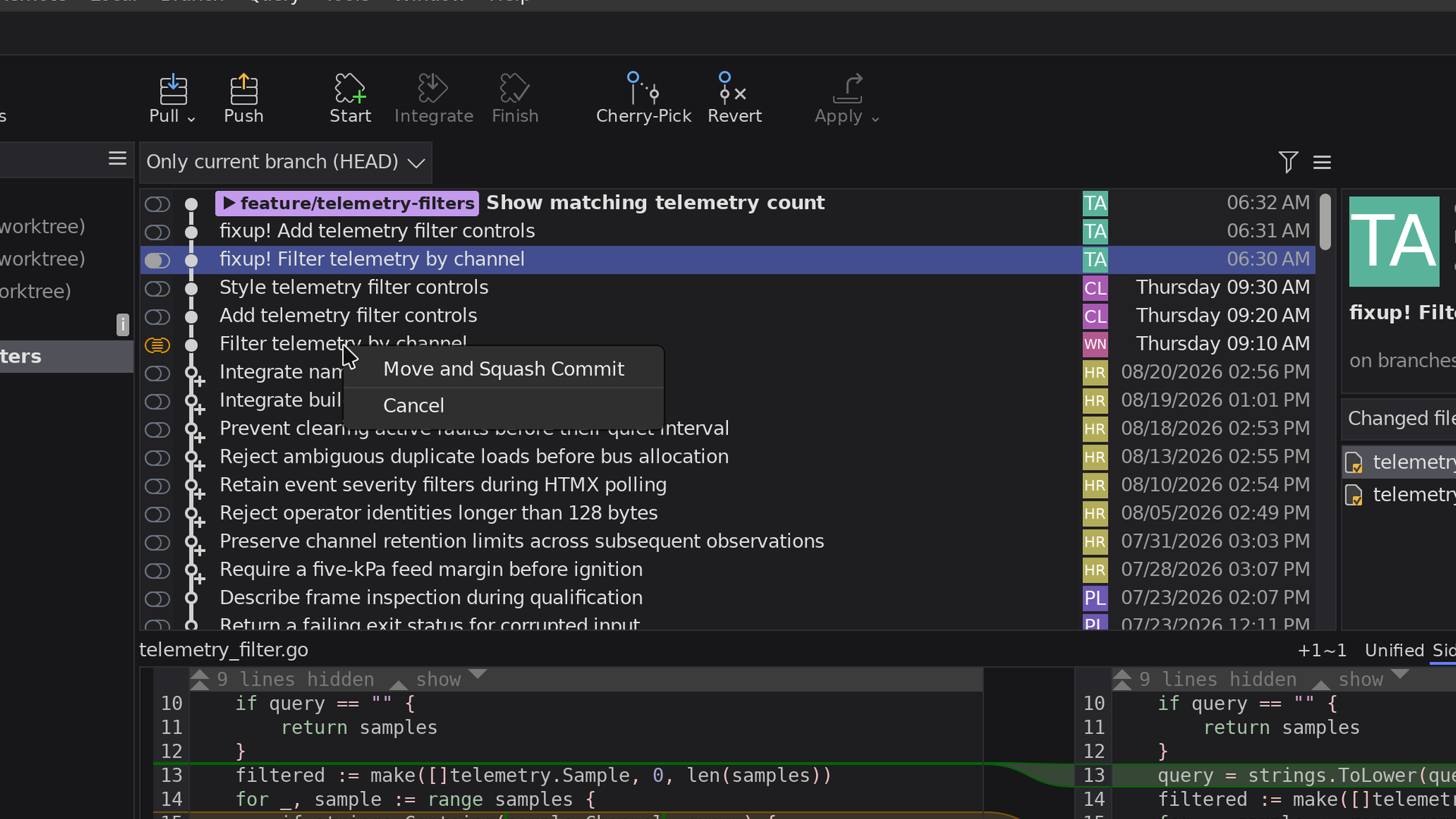Screen dimensions: 1456x819
Task: Click the Integrate toolbar icon
Action: pyautogui.click(x=433, y=89)
